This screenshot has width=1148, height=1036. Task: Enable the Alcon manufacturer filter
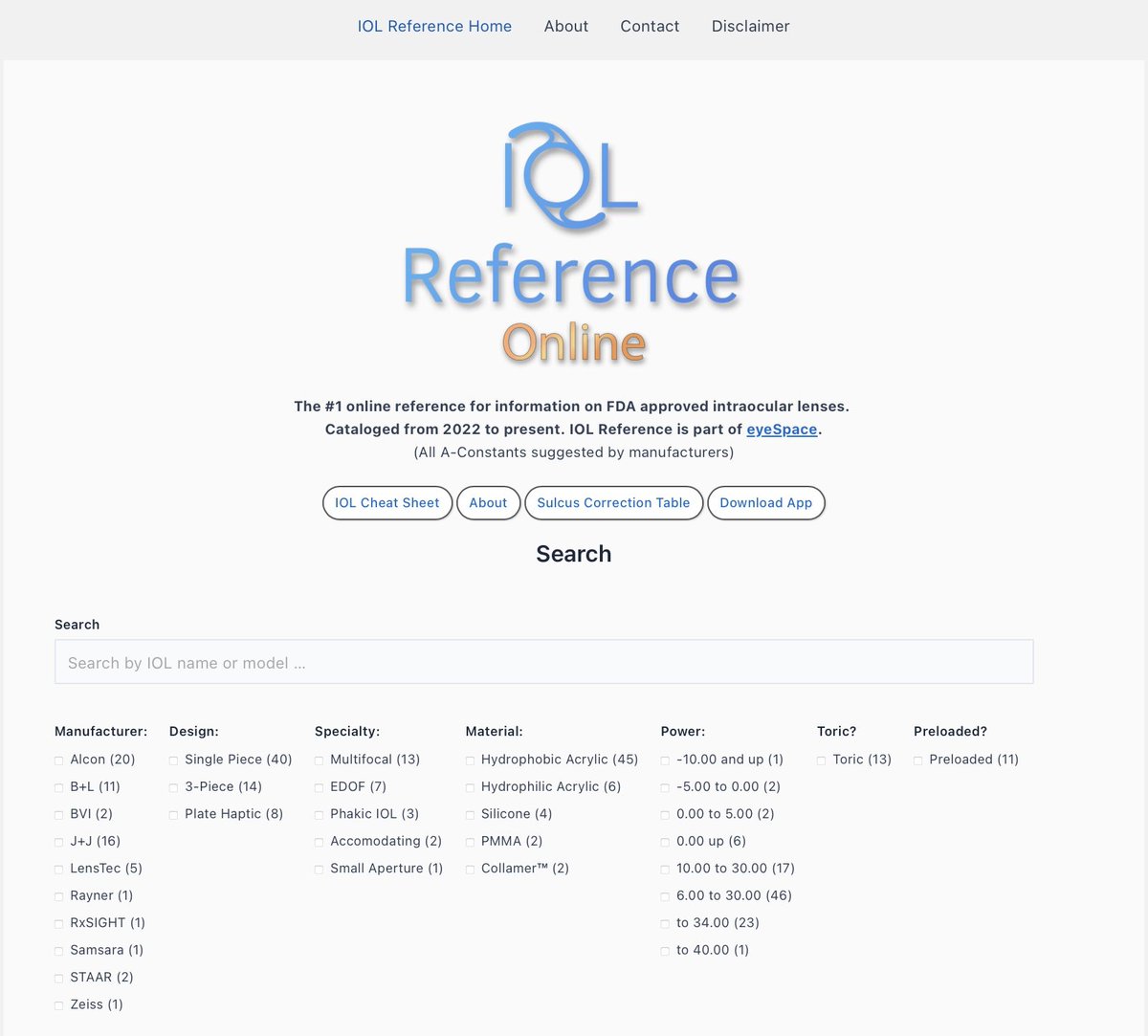58,760
